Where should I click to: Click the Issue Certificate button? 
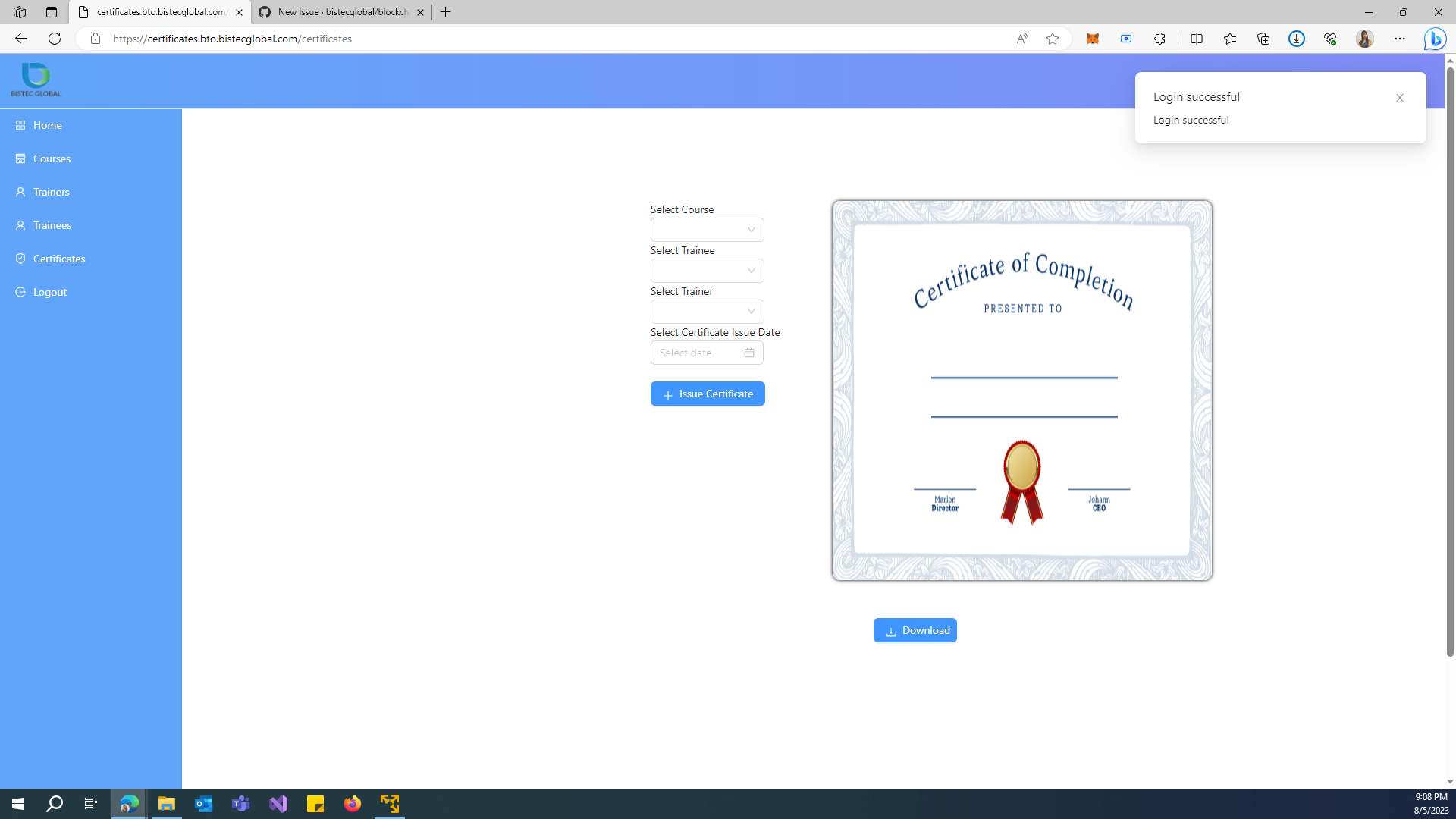[707, 394]
